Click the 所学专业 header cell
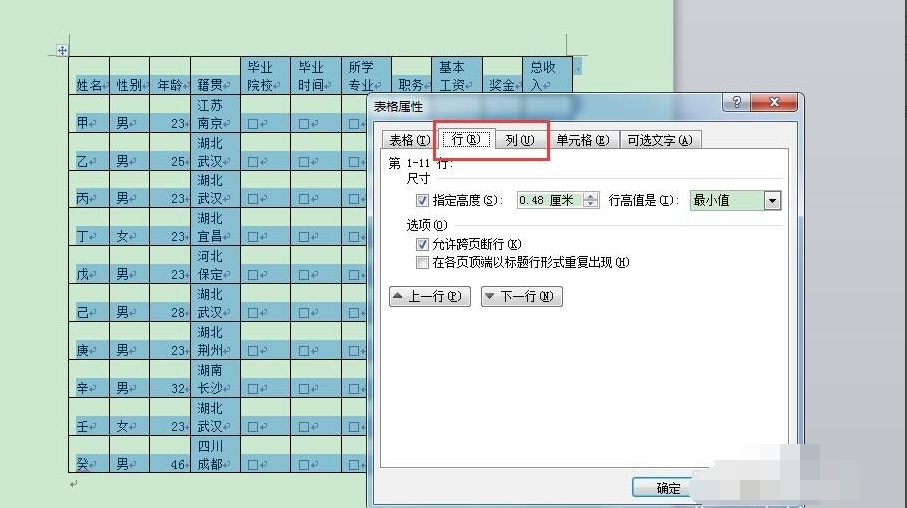907x508 pixels. click(367, 75)
